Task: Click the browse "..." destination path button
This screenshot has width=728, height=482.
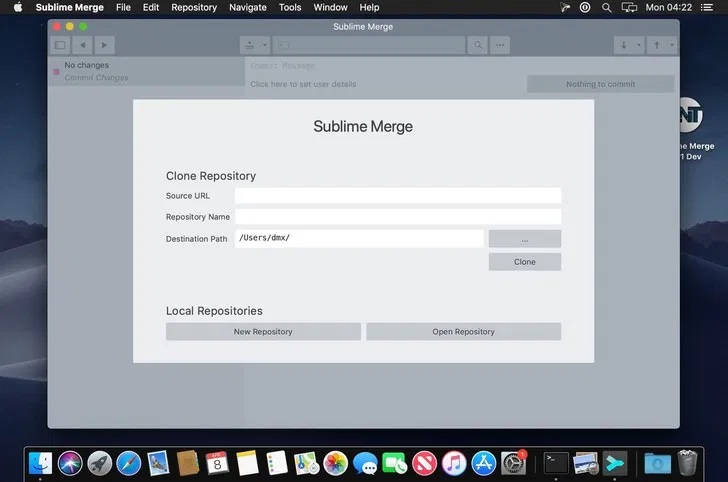Action: click(524, 239)
